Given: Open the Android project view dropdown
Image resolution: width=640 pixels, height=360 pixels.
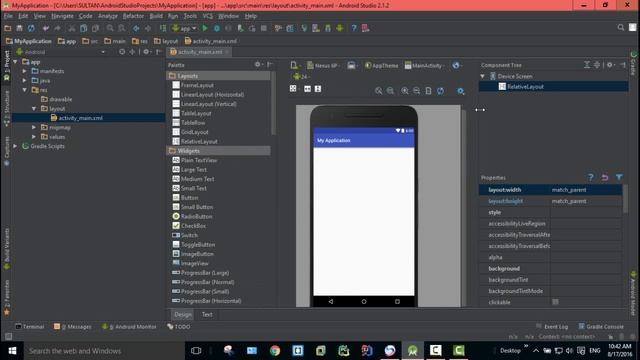Looking at the screenshot, I should point(60,52).
